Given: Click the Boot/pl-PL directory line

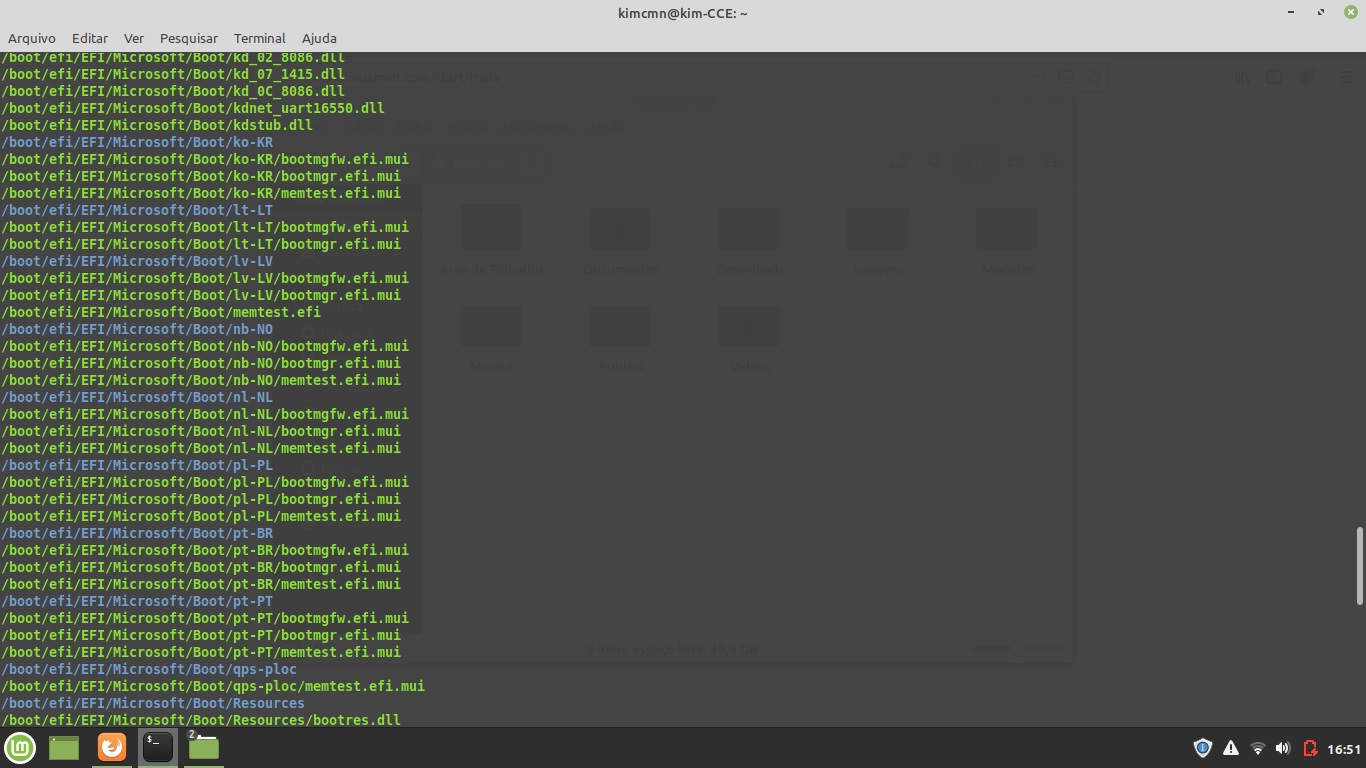Looking at the screenshot, I should click(x=137, y=465).
